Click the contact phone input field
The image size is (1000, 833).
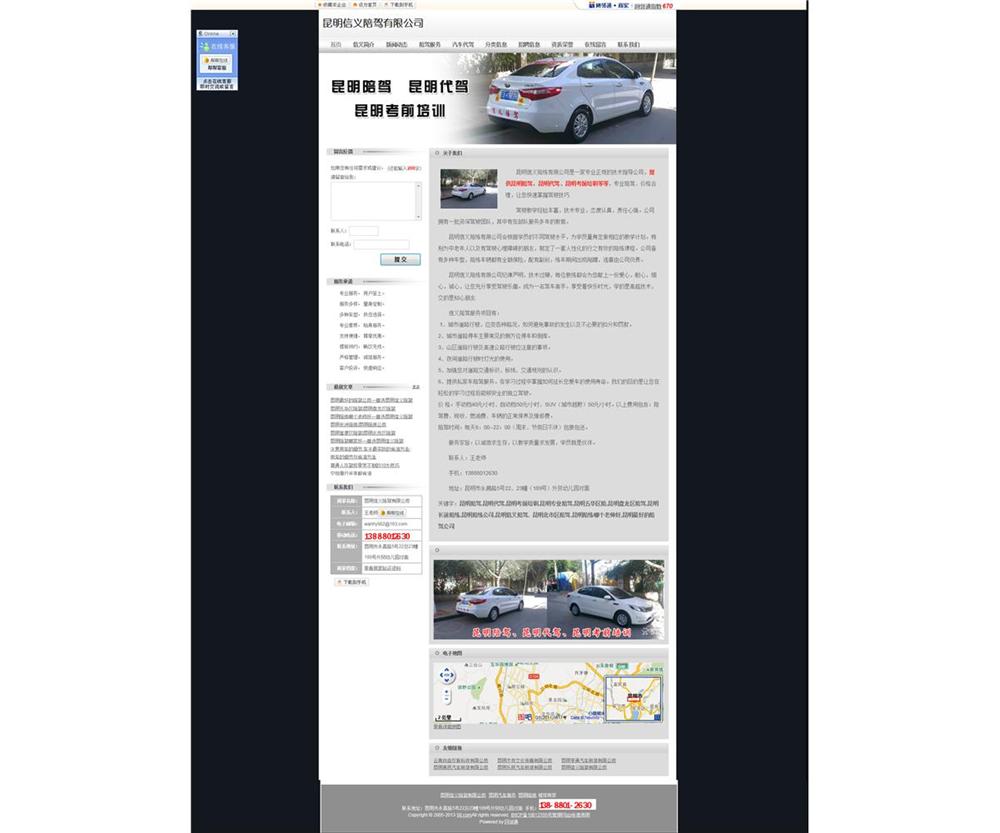[381, 244]
